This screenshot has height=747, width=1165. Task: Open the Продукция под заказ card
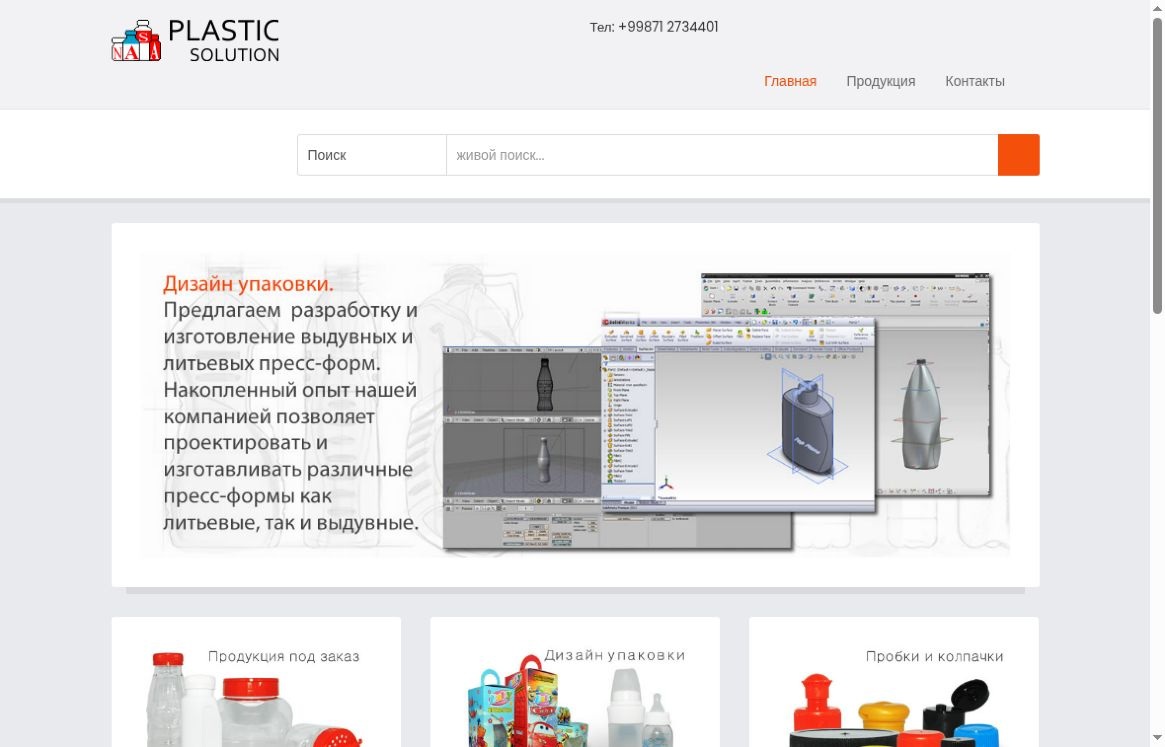pyautogui.click(x=256, y=682)
